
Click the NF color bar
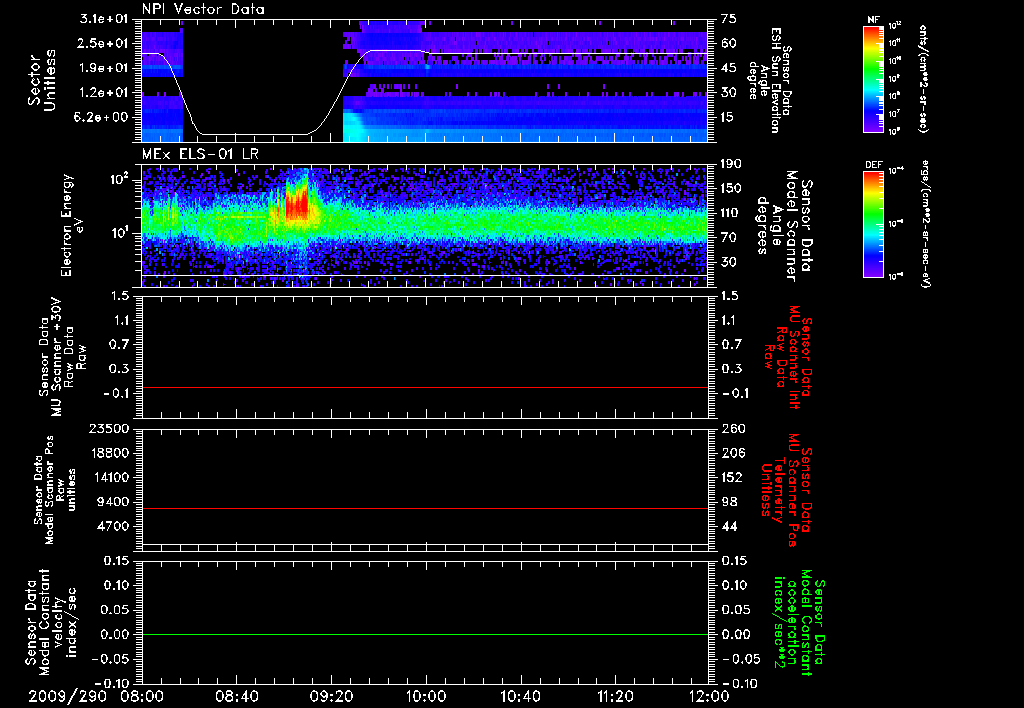coord(874,79)
